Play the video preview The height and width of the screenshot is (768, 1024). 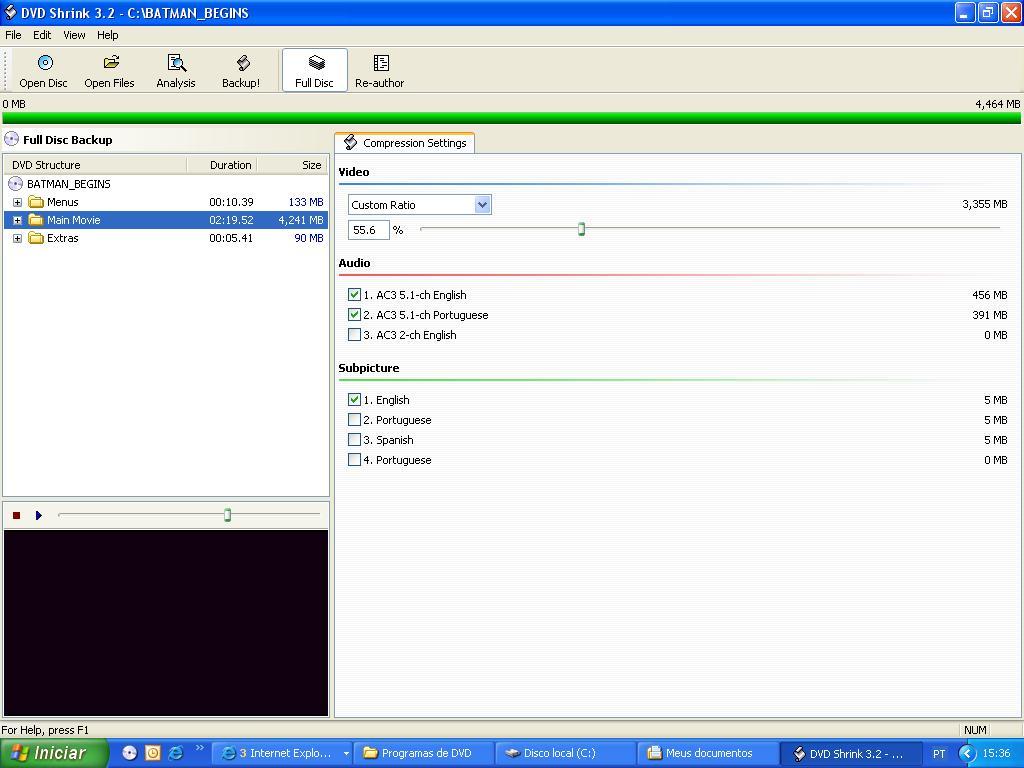click(x=39, y=515)
